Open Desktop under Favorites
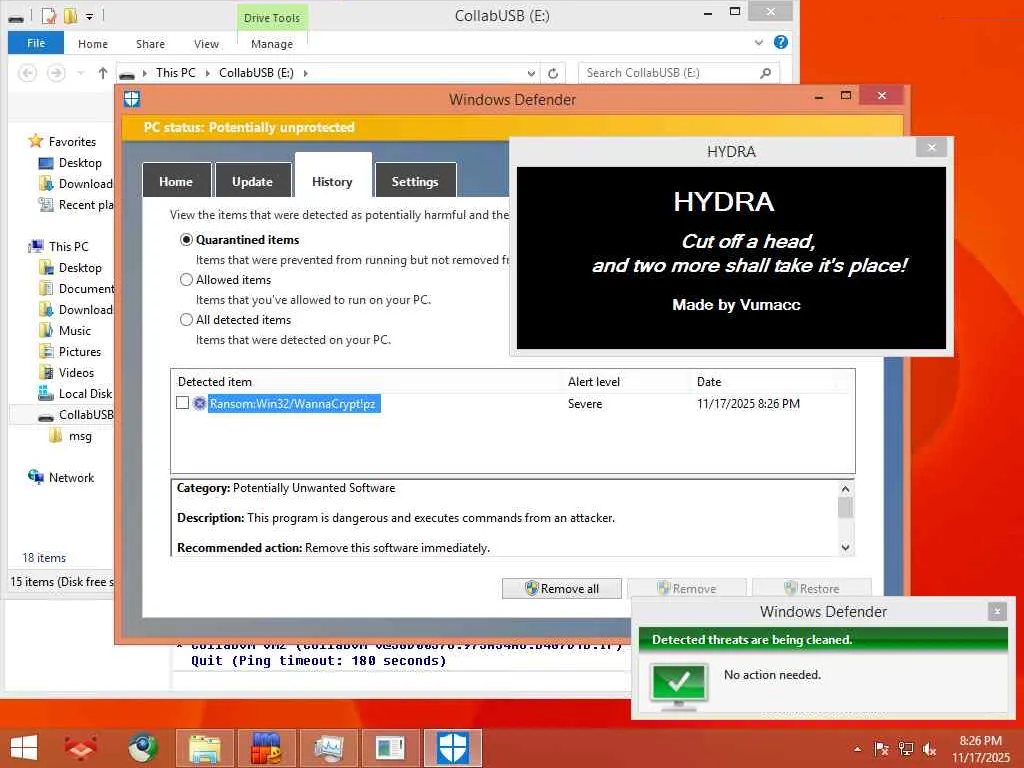 pyautogui.click(x=80, y=163)
